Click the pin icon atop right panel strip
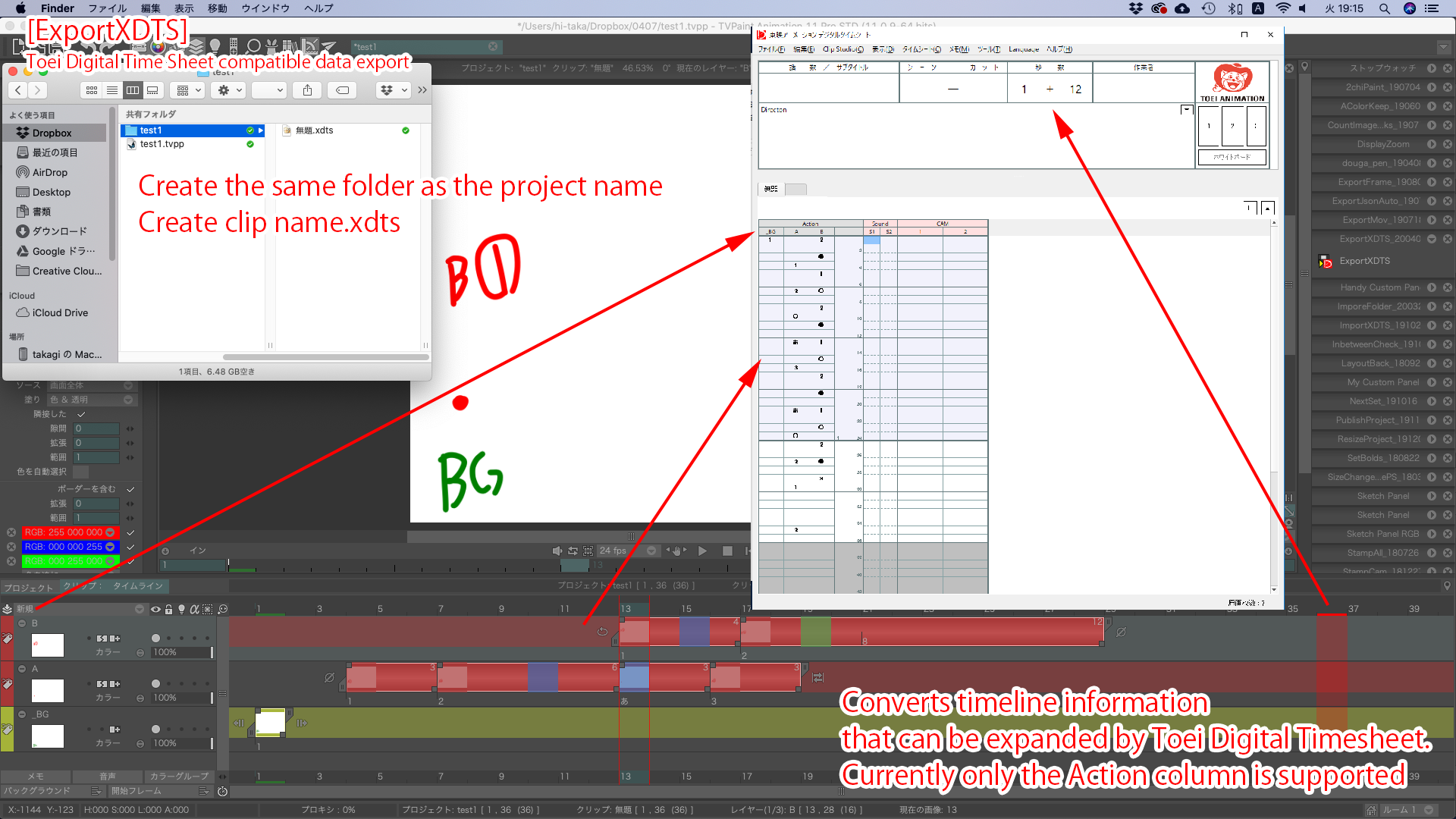 click(1304, 67)
